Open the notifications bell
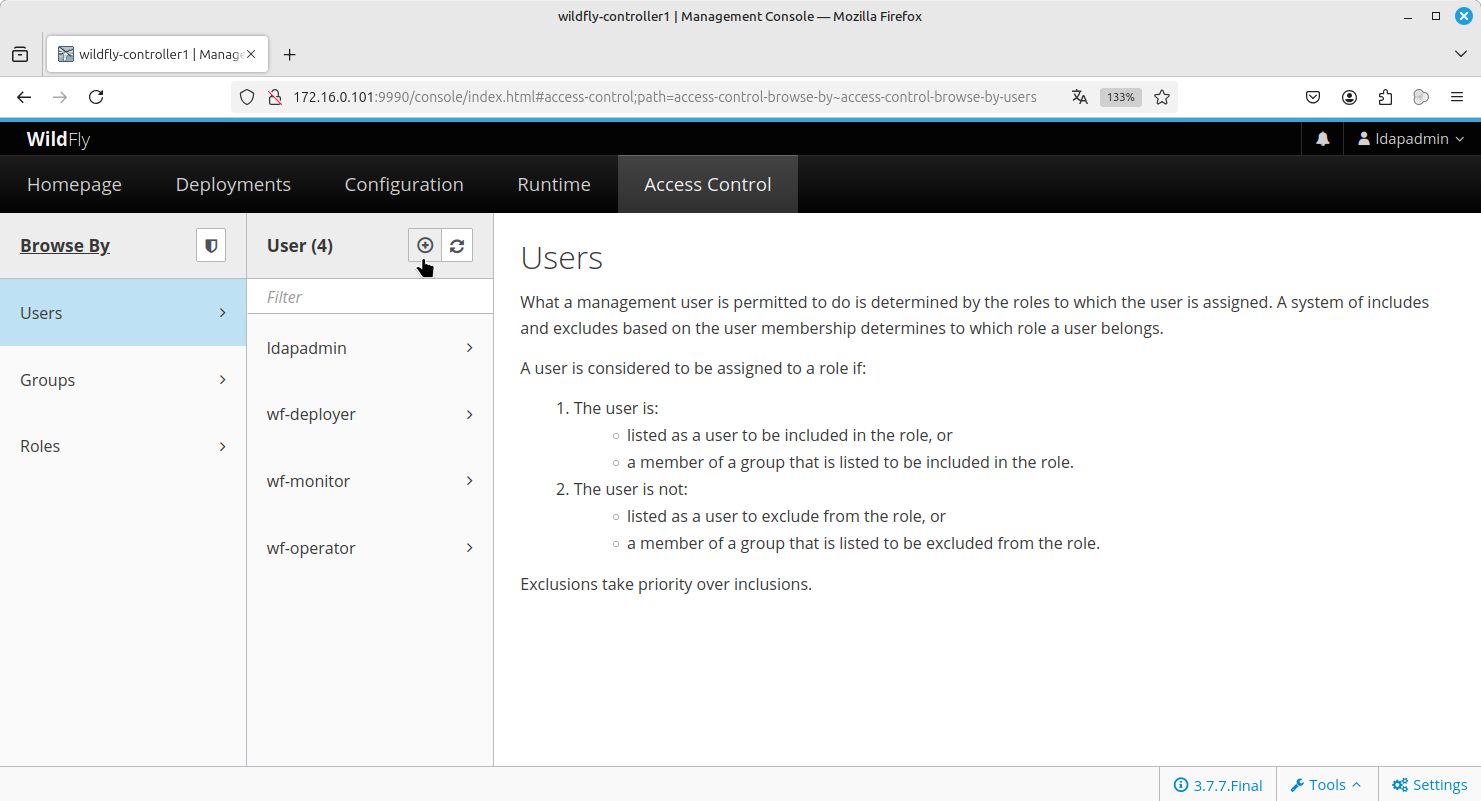 tap(1323, 139)
